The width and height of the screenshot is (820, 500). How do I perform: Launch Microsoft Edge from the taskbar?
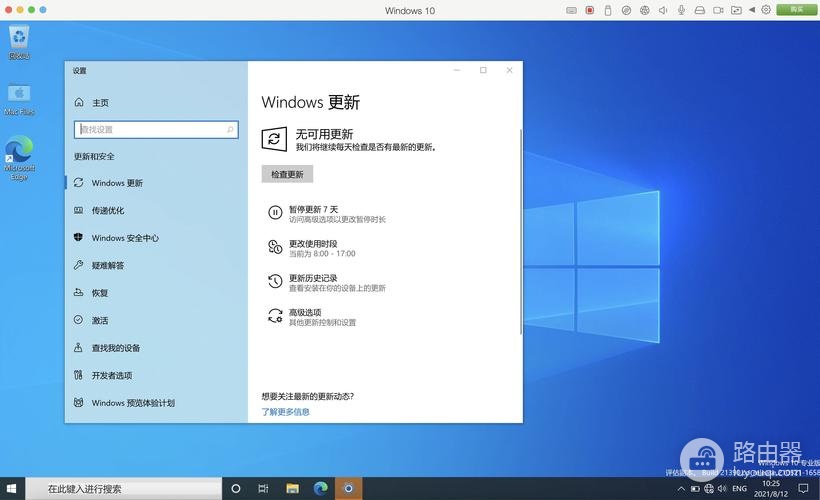pyautogui.click(x=321, y=488)
